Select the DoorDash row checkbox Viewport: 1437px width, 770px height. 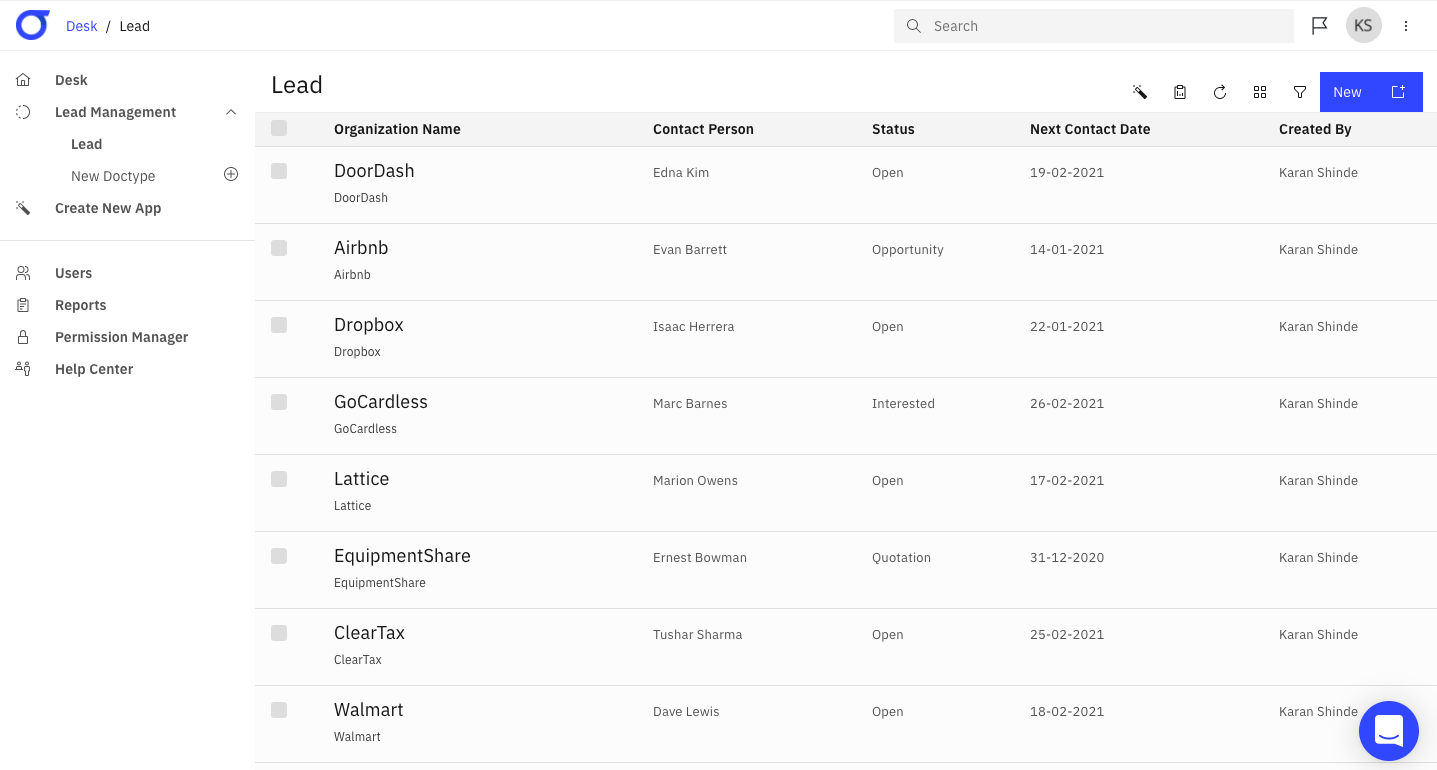279,171
